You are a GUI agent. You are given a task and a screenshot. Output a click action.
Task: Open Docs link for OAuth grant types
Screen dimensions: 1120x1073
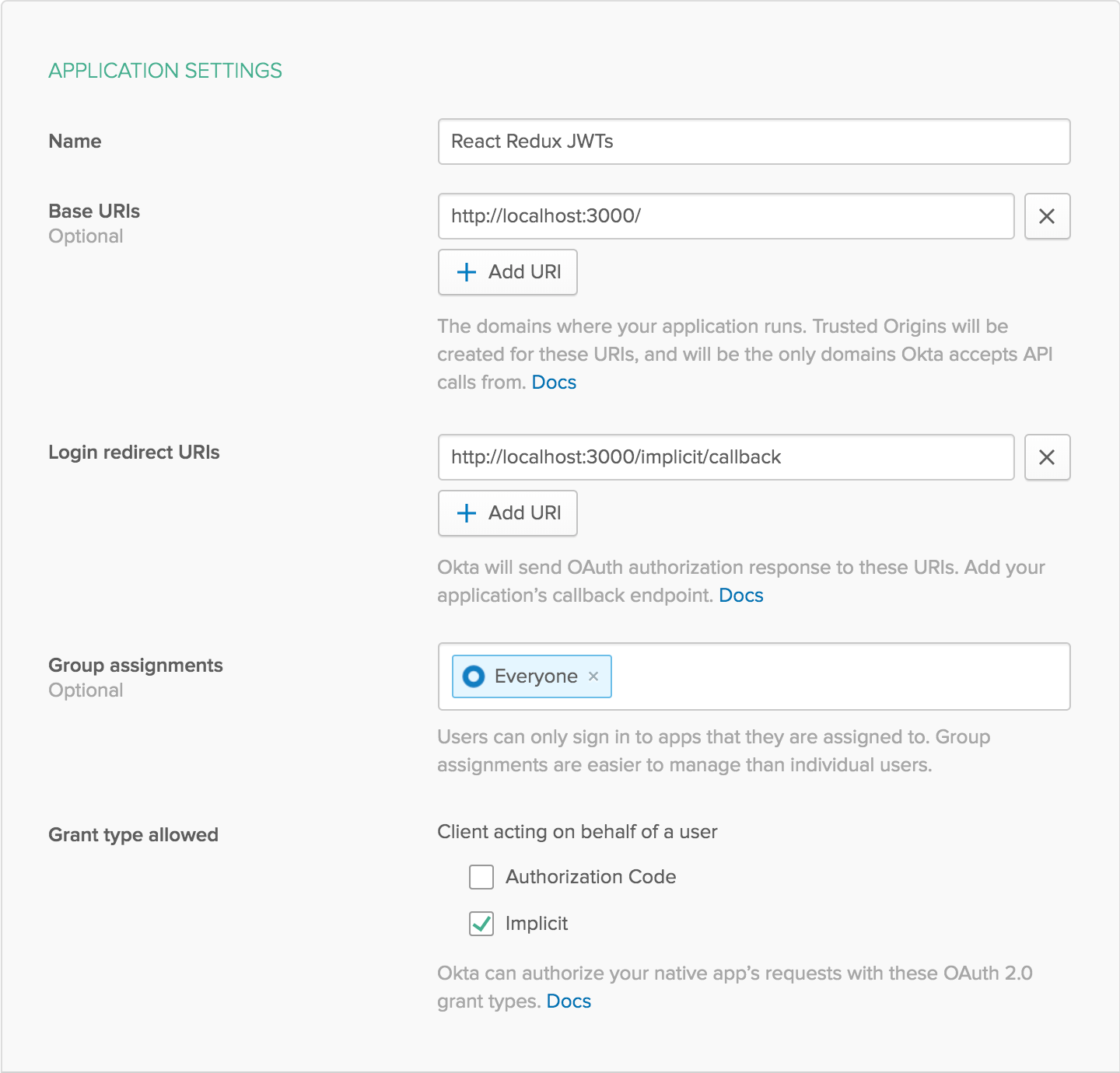[569, 1001]
